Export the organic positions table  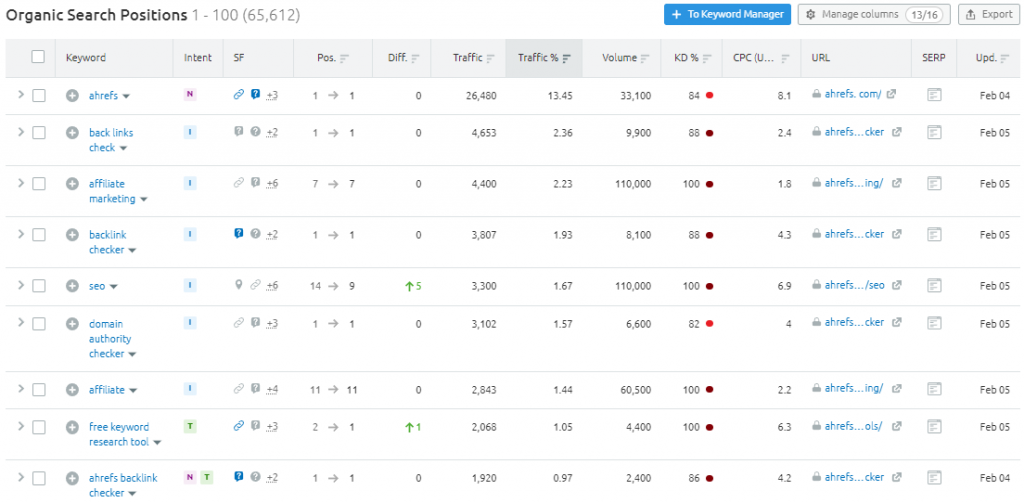[989, 14]
